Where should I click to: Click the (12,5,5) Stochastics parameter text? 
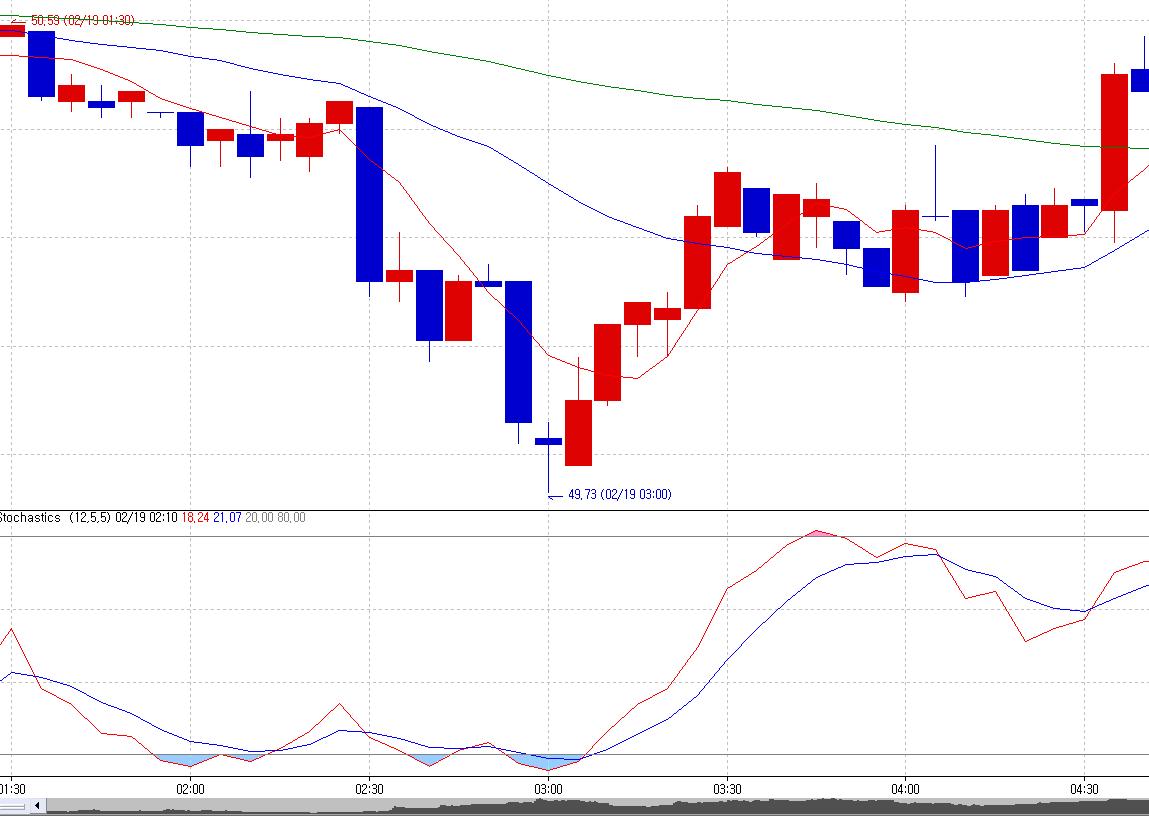pyautogui.click(x=90, y=518)
